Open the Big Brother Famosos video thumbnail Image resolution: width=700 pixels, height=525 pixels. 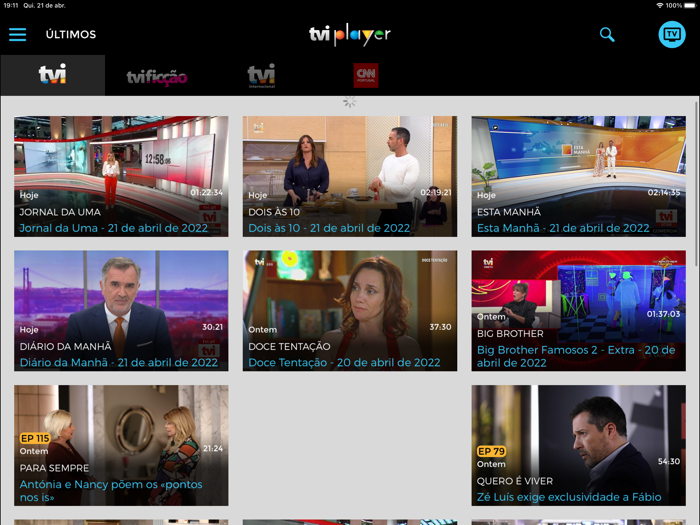pyautogui.click(x=579, y=311)
